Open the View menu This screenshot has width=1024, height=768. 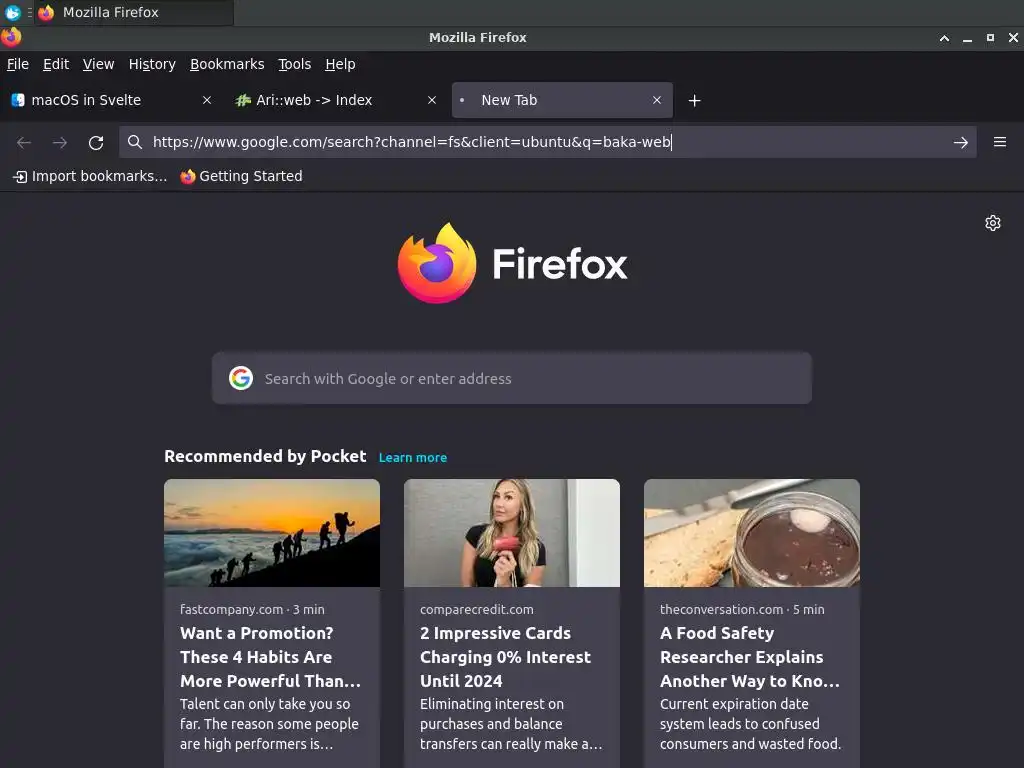(x=99, y=64)
